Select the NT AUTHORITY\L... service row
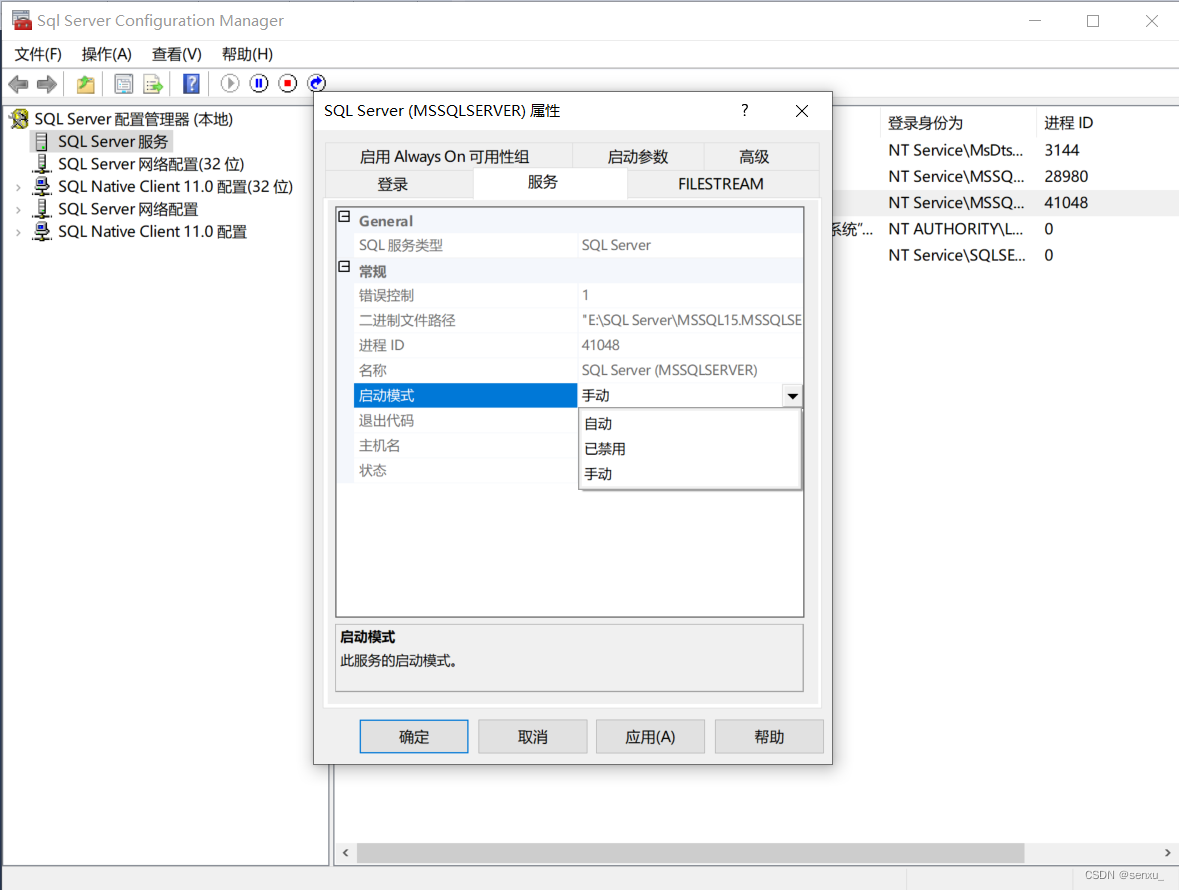 click(1005, 229)
